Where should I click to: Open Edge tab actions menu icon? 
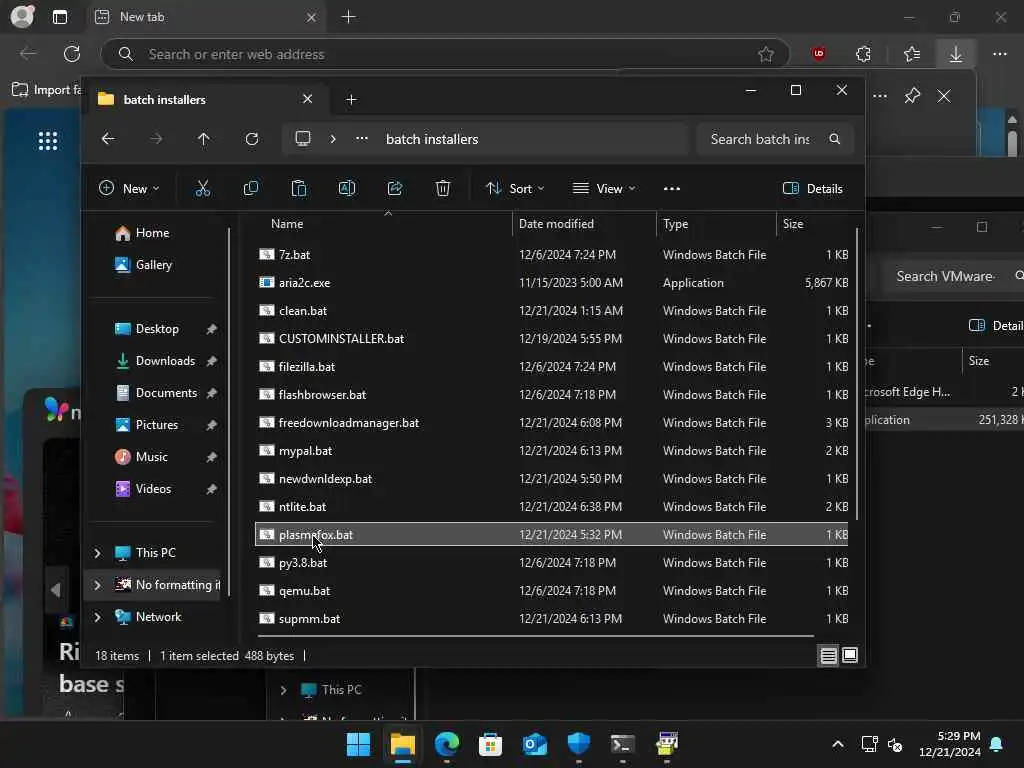[60, 17]
